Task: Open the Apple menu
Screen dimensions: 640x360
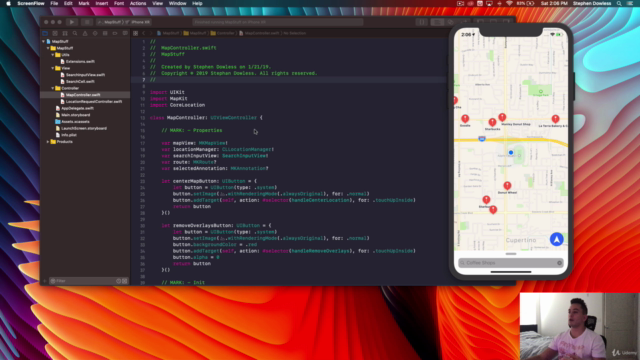Action: (x=8, y=3)
